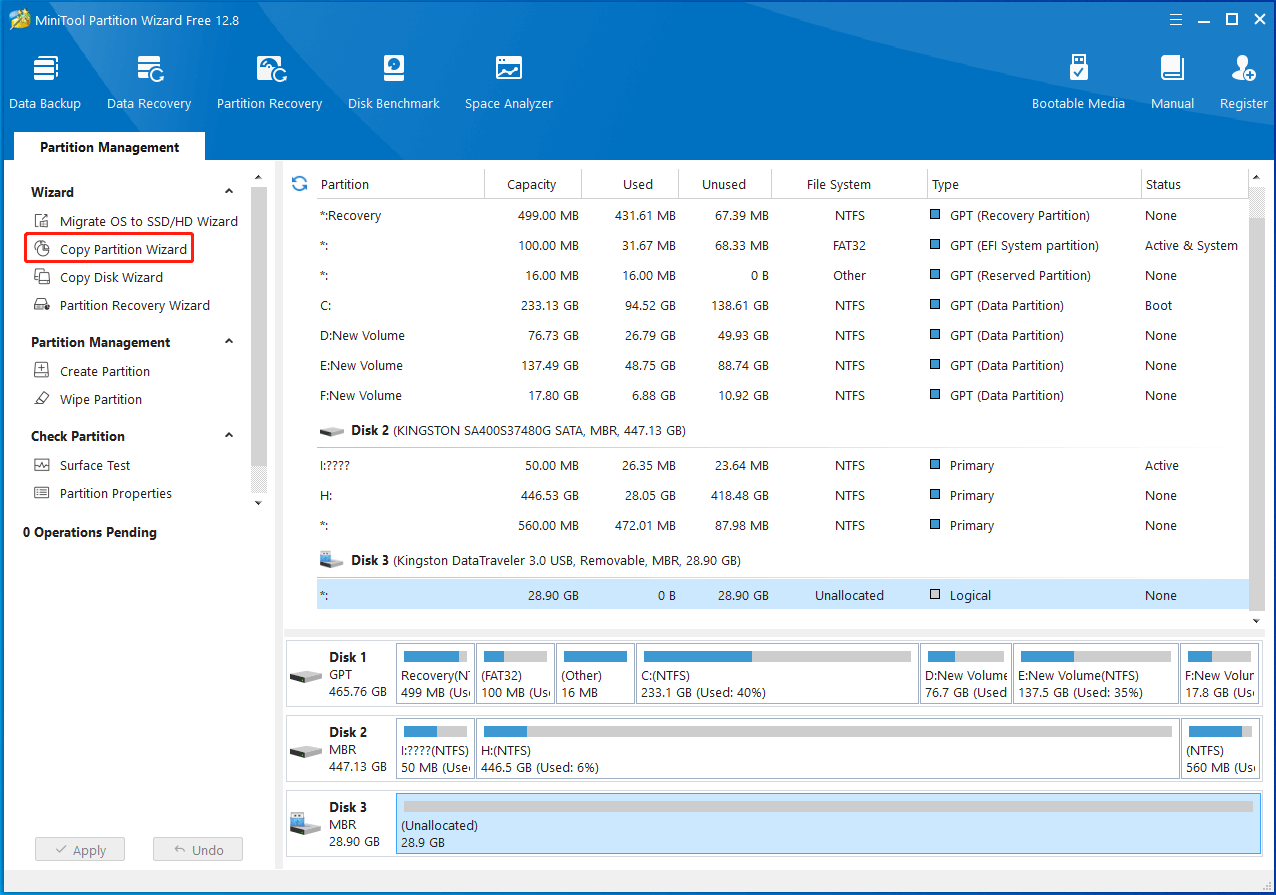The width and height of the screenshot is (1276, 895).
Task: Select H:(NTFS) block in Disk 2 map
Action: pos(827,749)
